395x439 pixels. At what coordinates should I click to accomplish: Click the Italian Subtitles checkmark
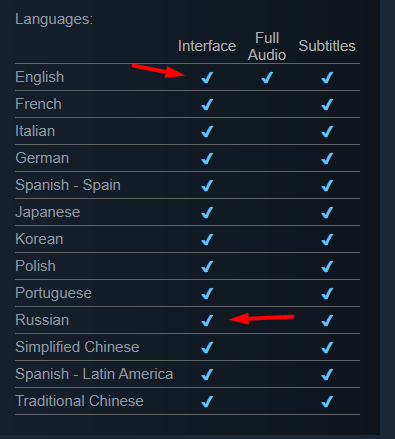(327, 132)
